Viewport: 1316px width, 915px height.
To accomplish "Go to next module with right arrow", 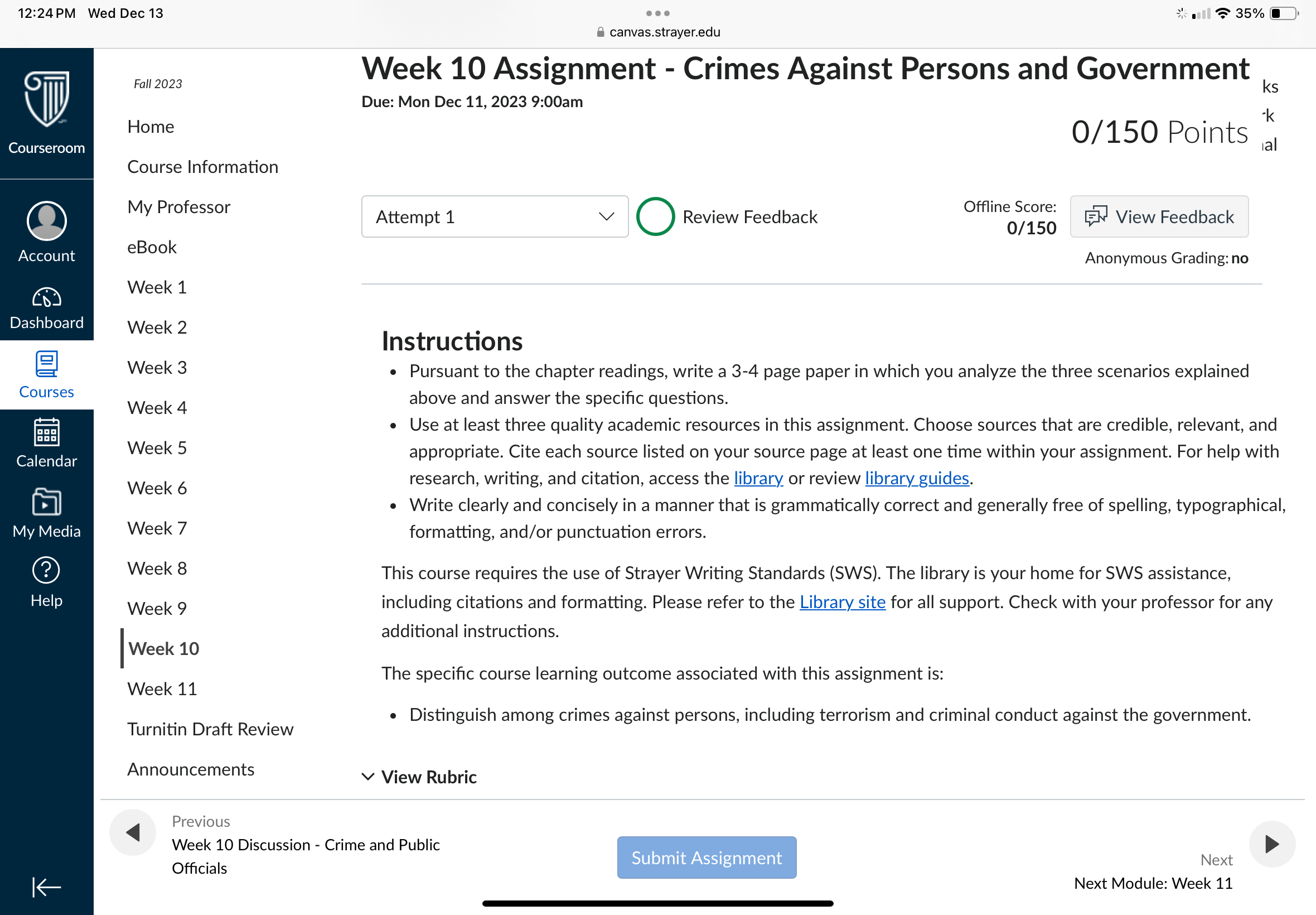I will 1272,844.
